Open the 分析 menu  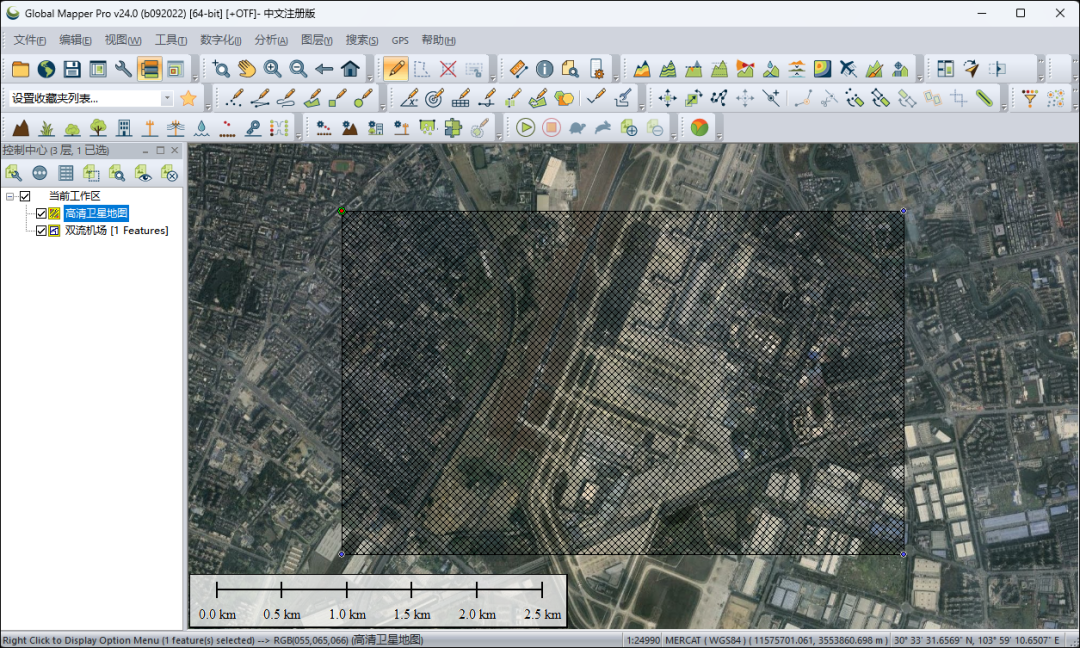tap(270, 40)
